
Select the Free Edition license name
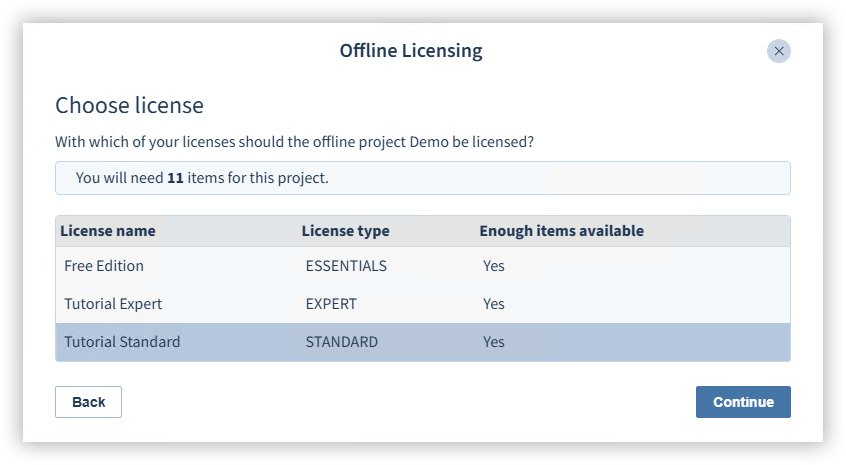tap(104, 266)
